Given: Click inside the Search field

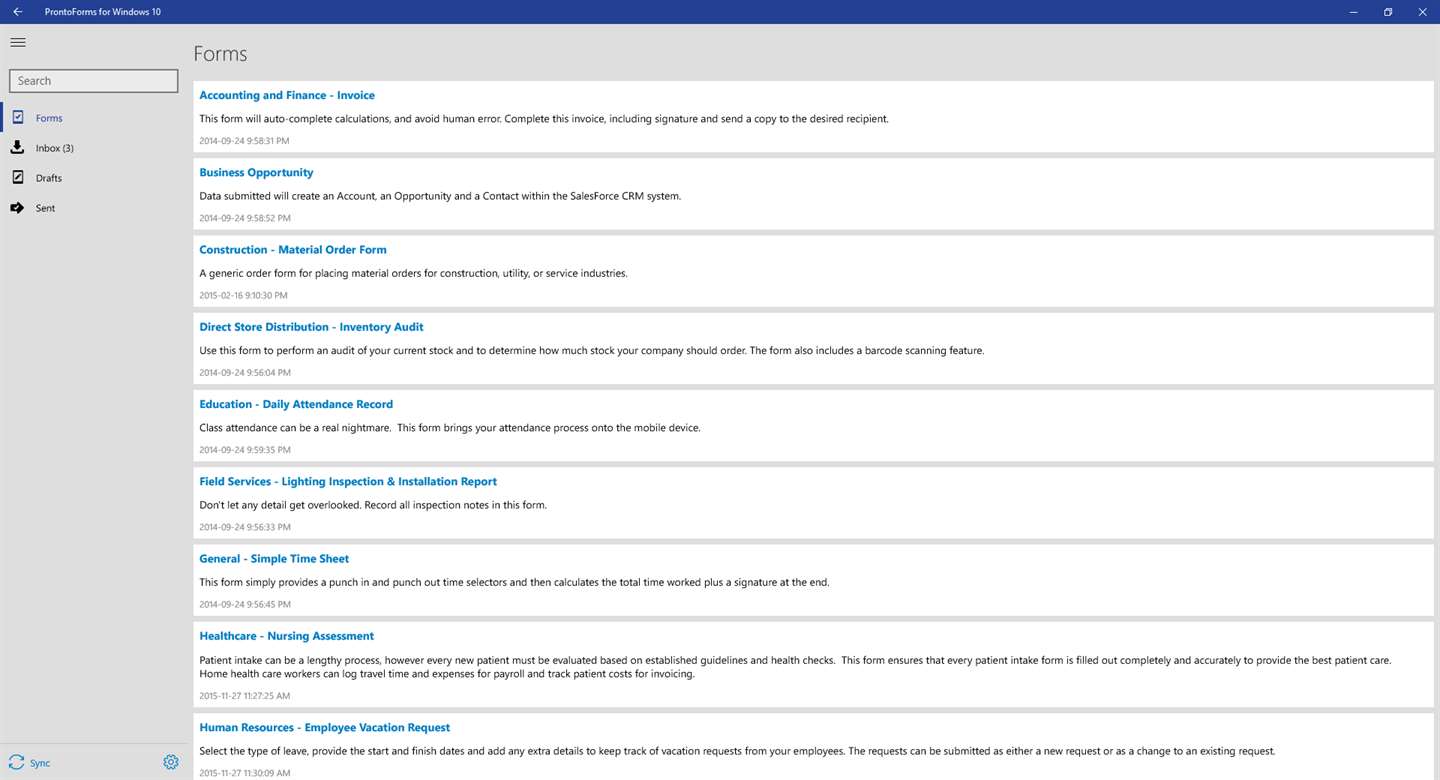Looking at the screenshot, I should point(93,81).
